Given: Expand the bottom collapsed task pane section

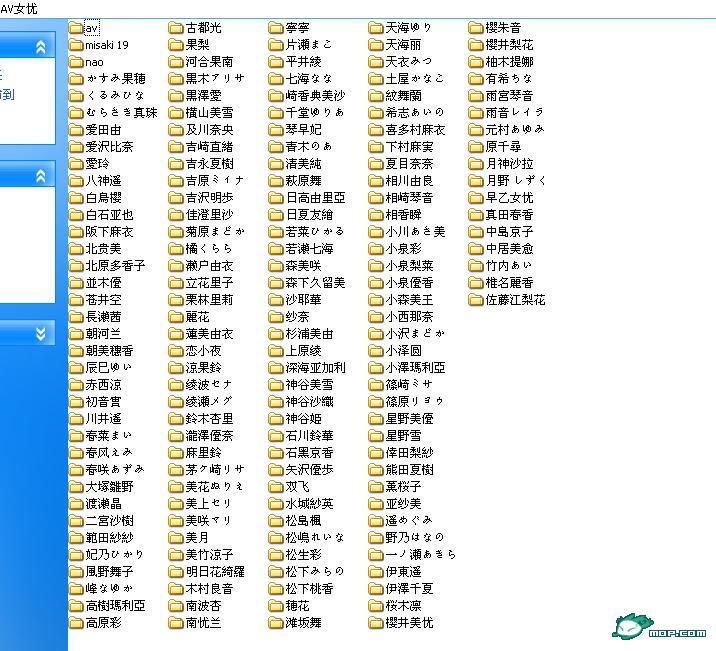Looking at the screenshot, I should click(x=40, y=333).
